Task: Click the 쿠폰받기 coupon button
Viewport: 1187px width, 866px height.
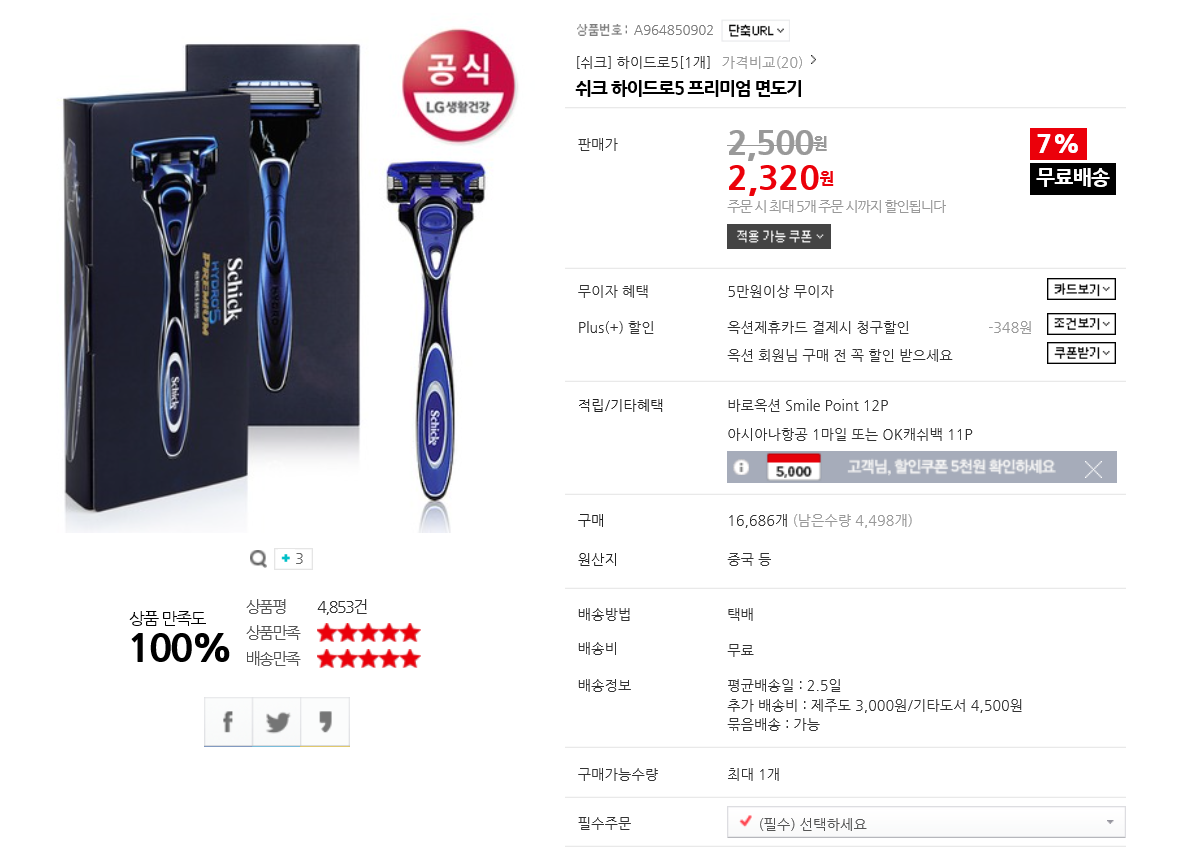Action: [x=1081, y=353]
